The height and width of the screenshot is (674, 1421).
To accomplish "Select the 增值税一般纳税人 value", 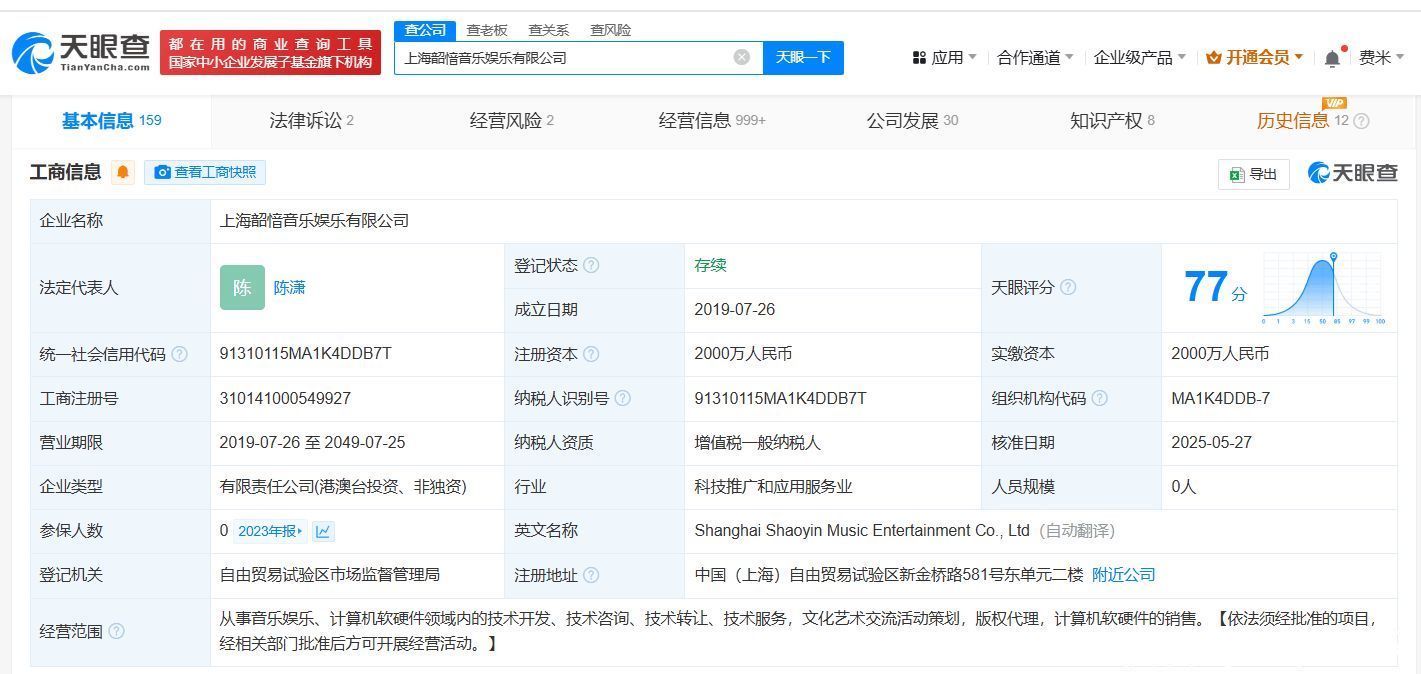I will (x=757, y=442).
